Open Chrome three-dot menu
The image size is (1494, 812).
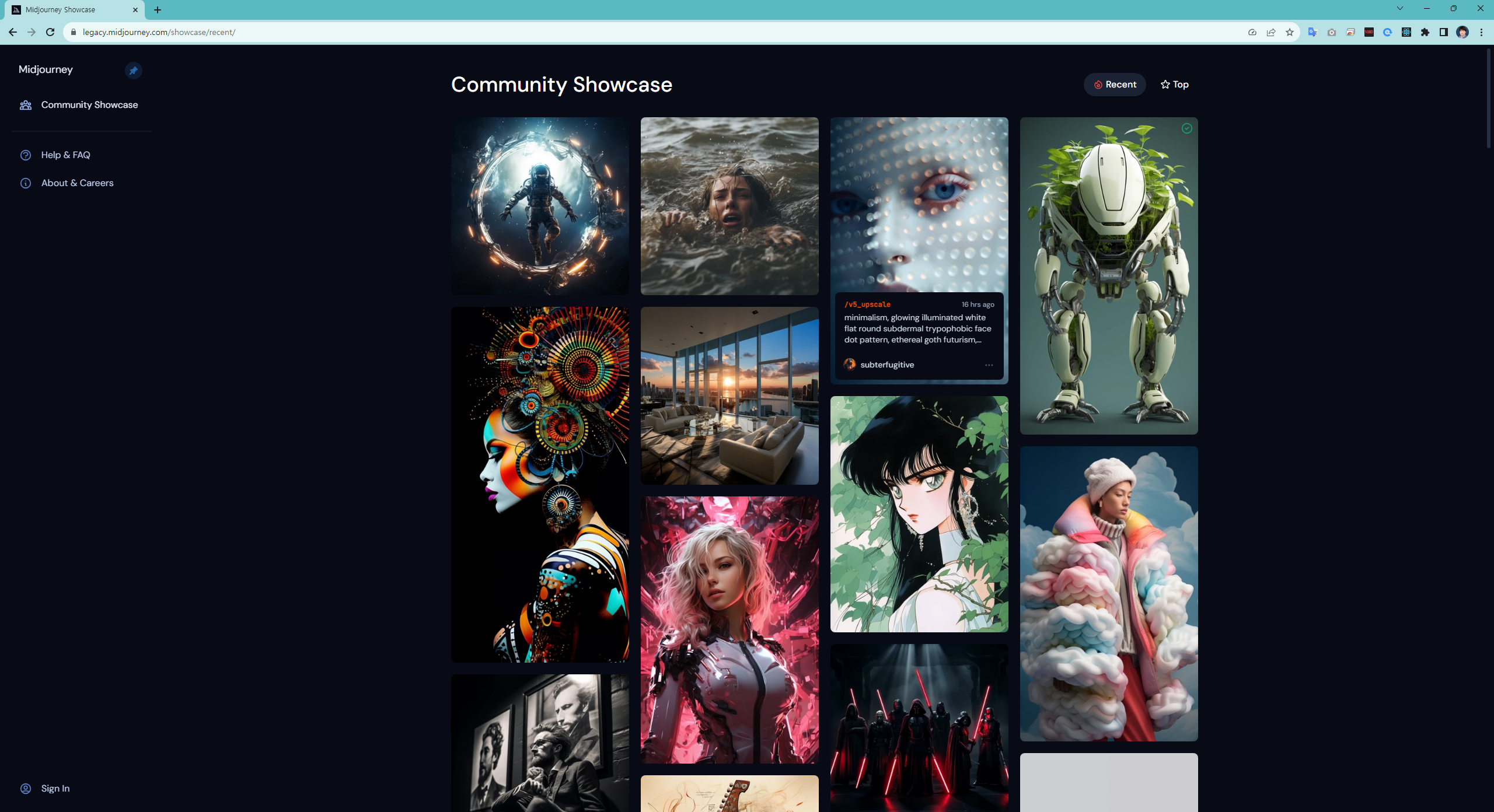1481,33
